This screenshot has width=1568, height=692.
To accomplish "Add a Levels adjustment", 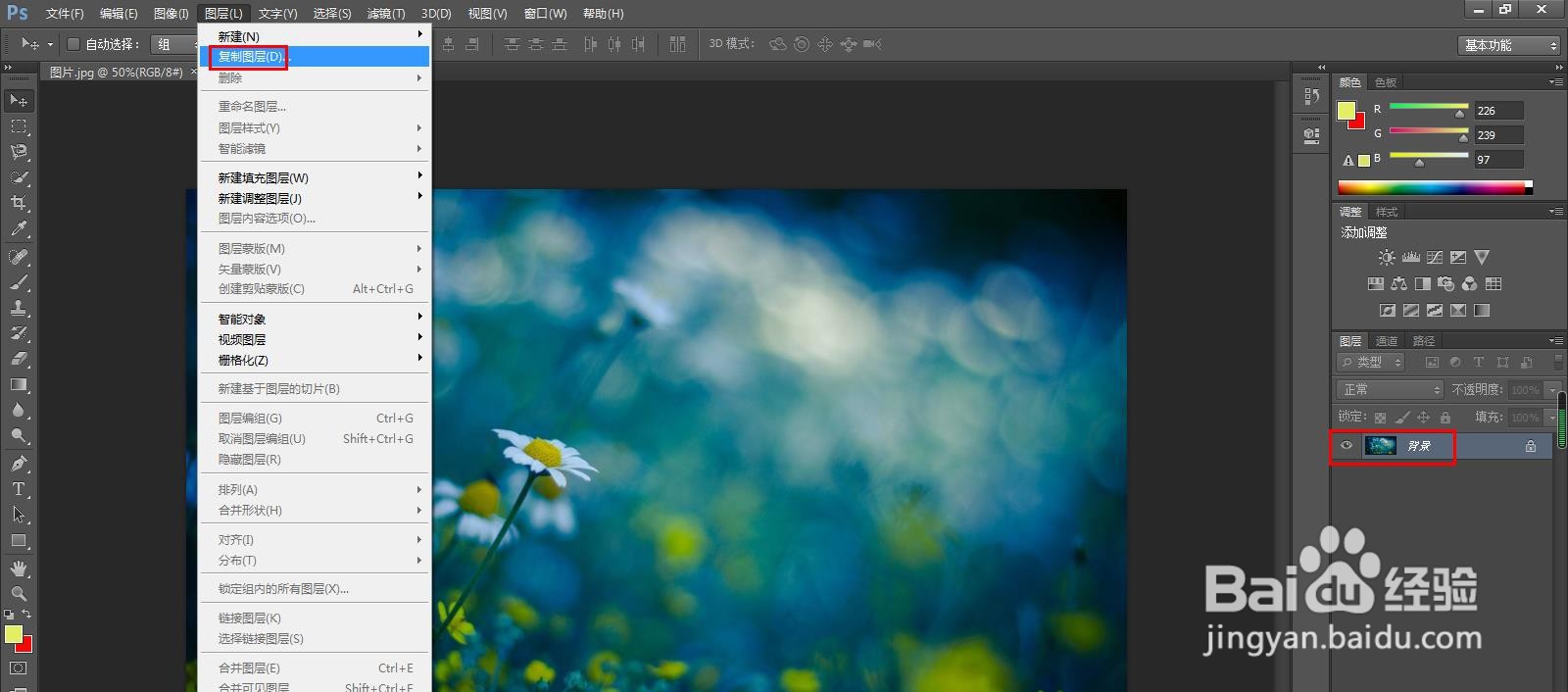I will point(1411,258).
